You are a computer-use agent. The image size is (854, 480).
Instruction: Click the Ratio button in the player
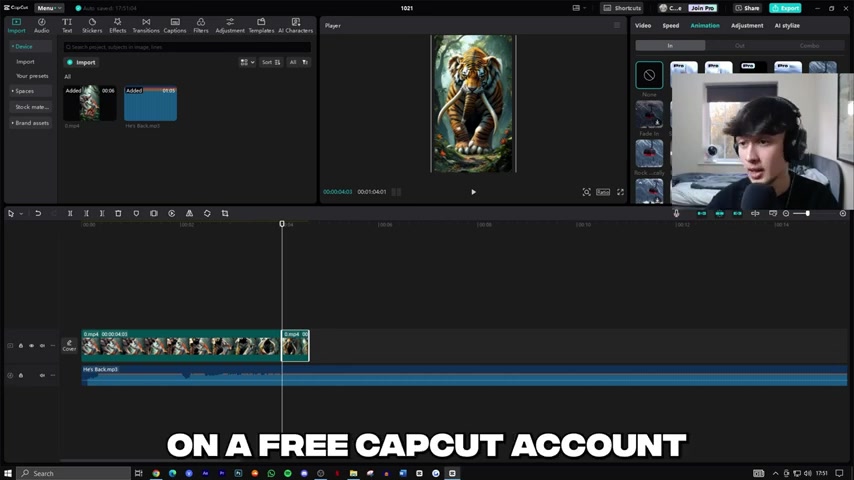tap(603, 192)
